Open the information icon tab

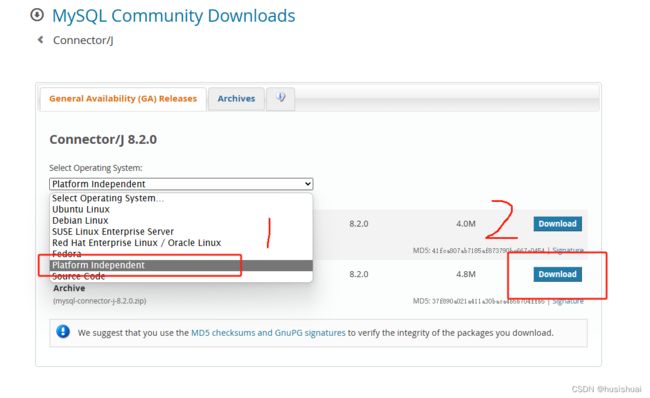(x=281, y=99)
